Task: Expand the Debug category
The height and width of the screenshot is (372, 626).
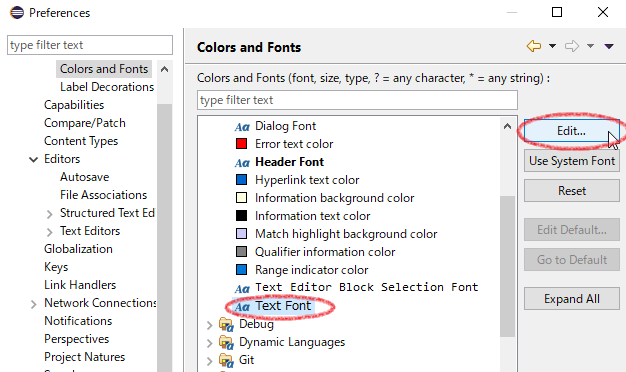Action: (210, 325)
